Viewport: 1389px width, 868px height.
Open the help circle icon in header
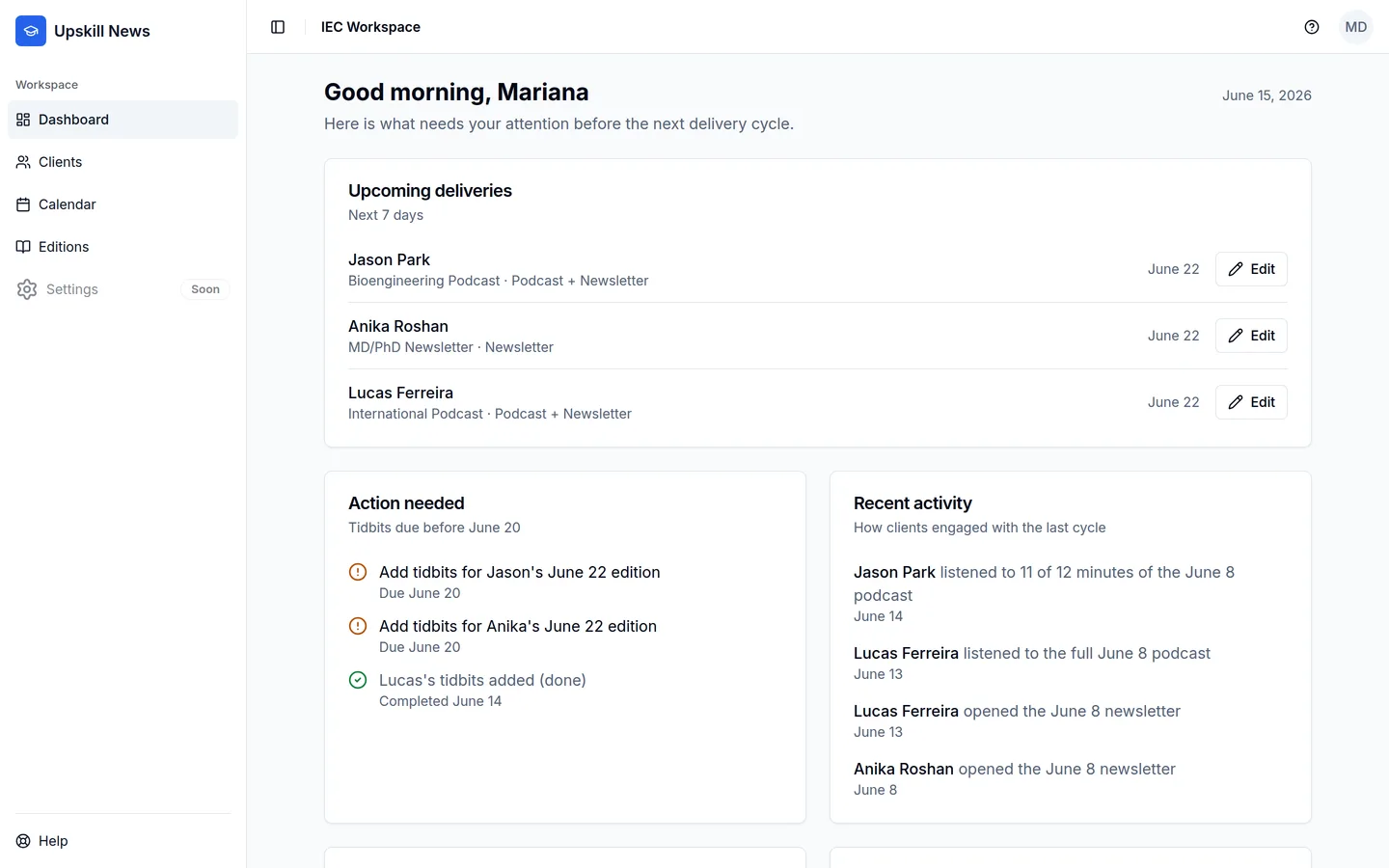point(1312,27)
